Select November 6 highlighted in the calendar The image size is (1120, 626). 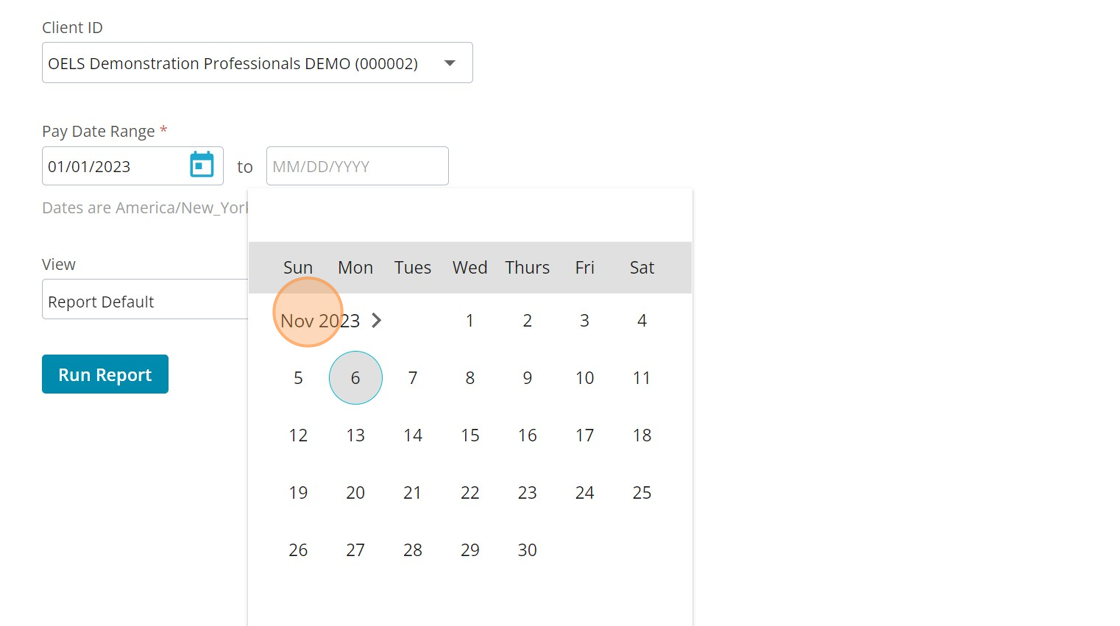pos(355,378)
